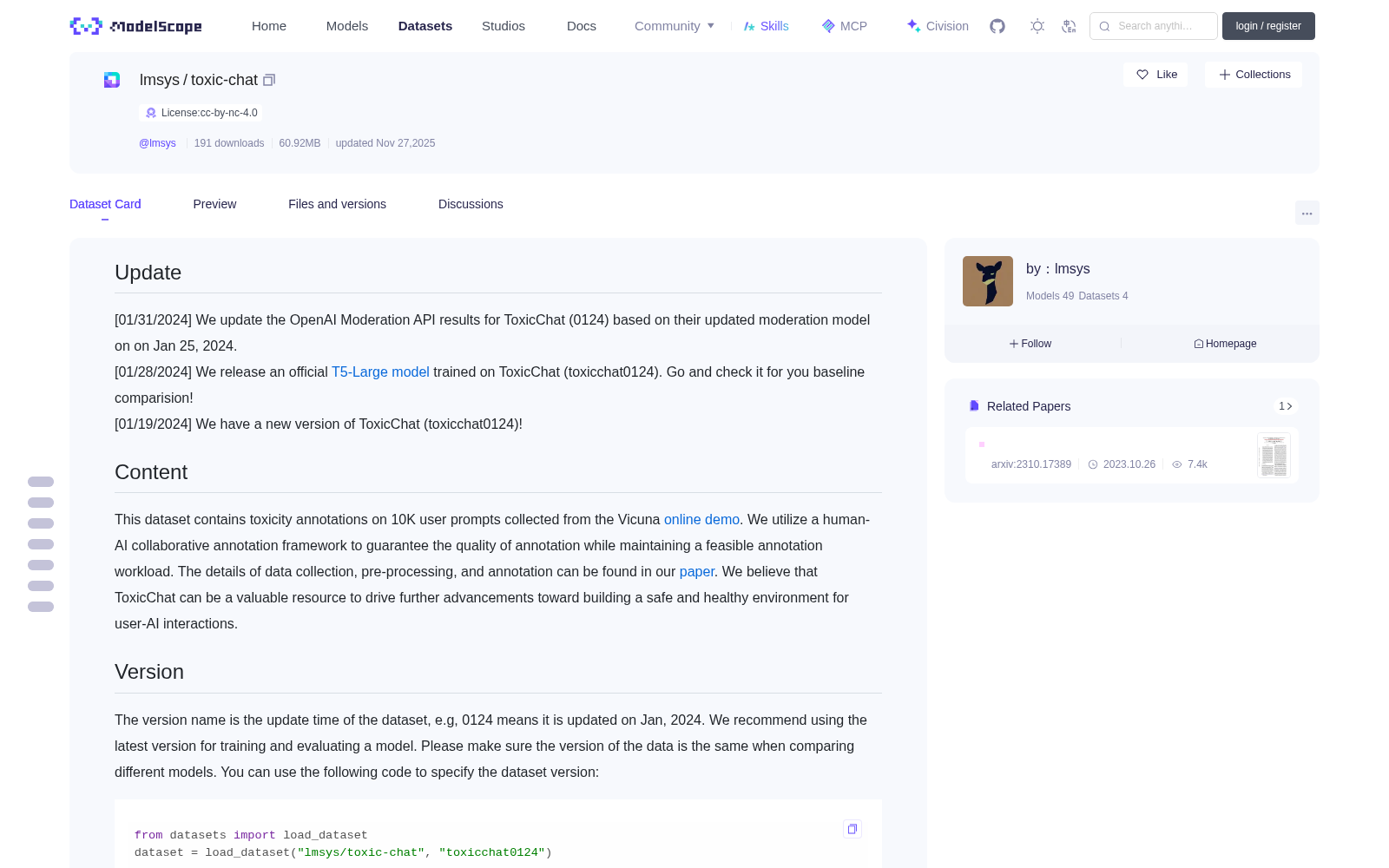Viewport: 1389px width, 868px height.
Task: Follow the lmsys organization
Action: click(1030, 344)
